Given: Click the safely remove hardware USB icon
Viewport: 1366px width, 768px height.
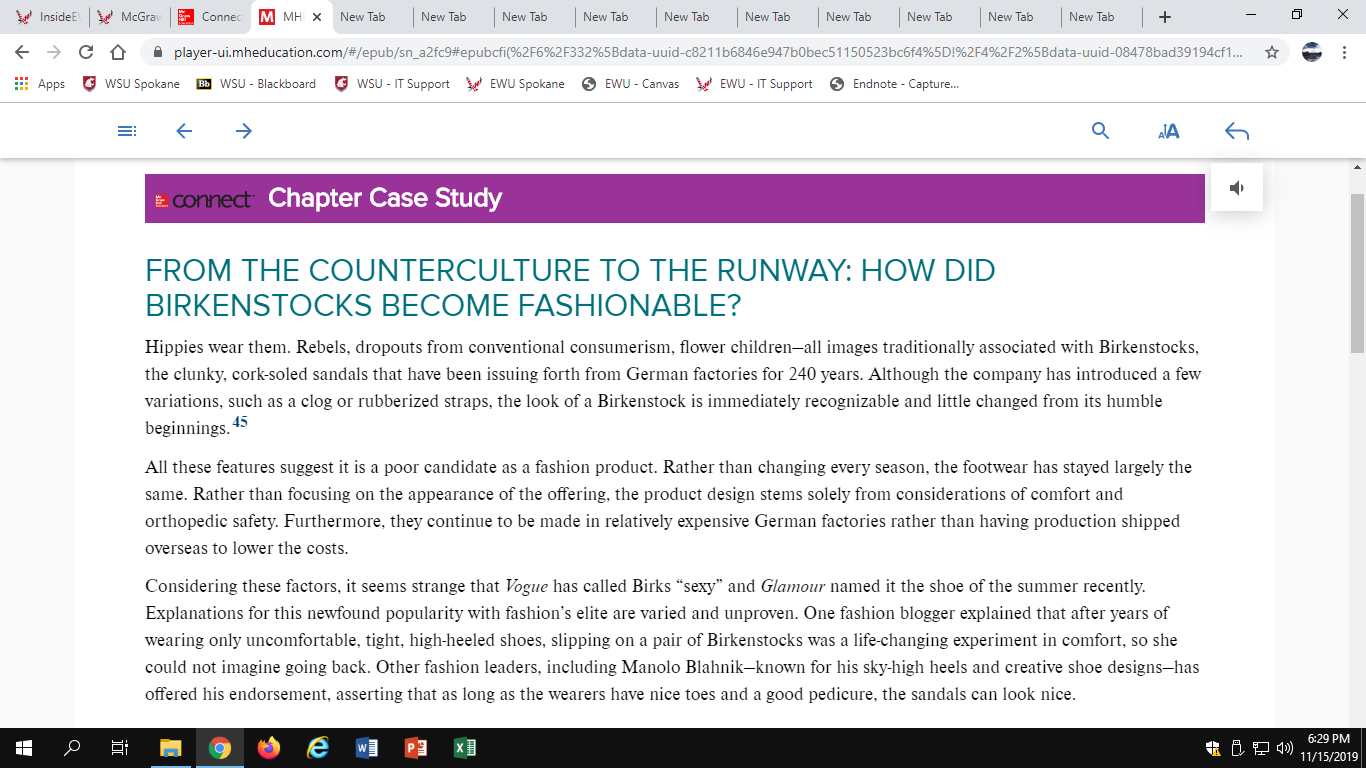Looking at the screenshot, I should point(1237,747).
